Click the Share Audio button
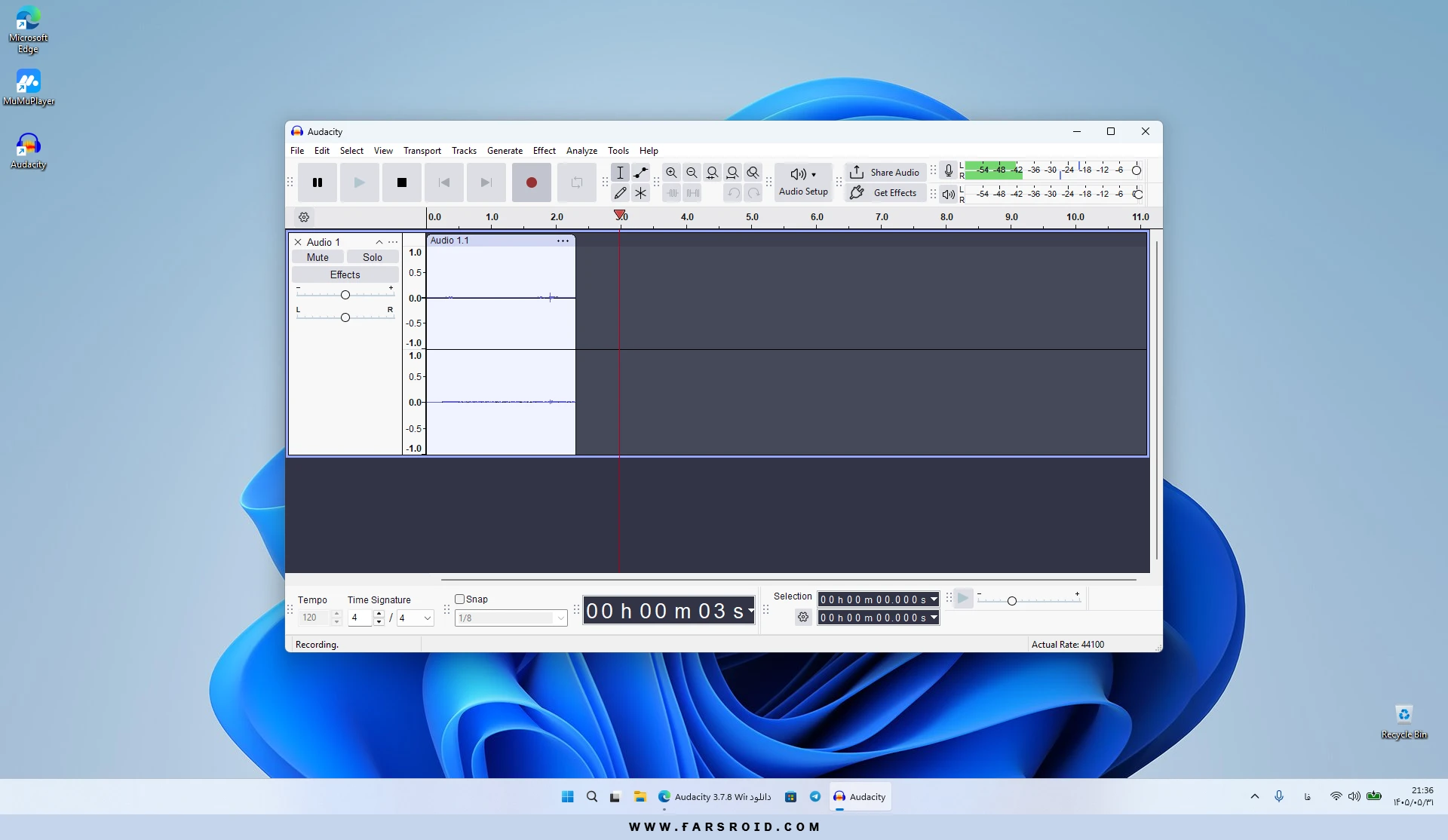 885,173
